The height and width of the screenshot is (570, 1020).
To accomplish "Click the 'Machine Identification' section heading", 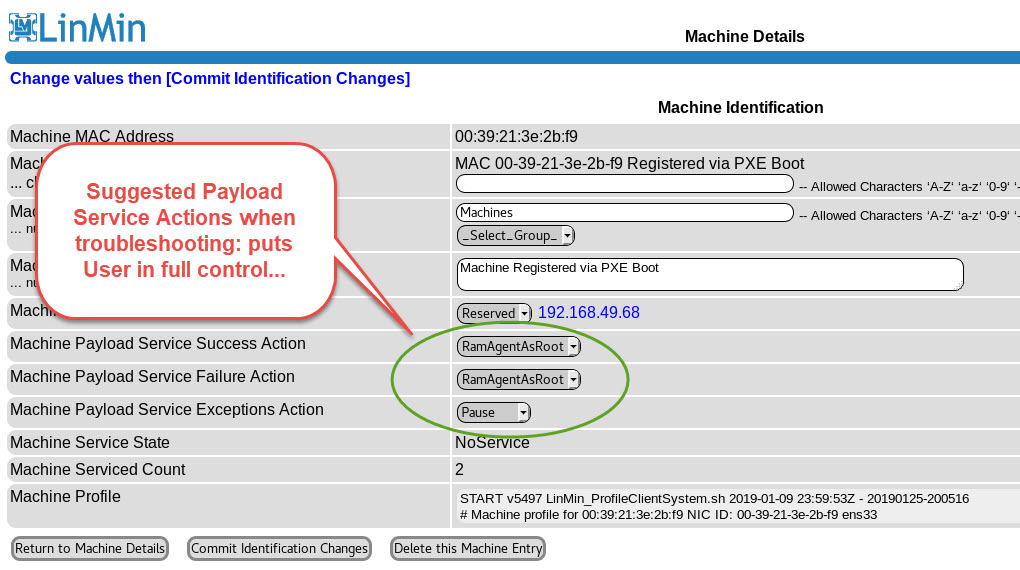I will click(x=740, y=108).
